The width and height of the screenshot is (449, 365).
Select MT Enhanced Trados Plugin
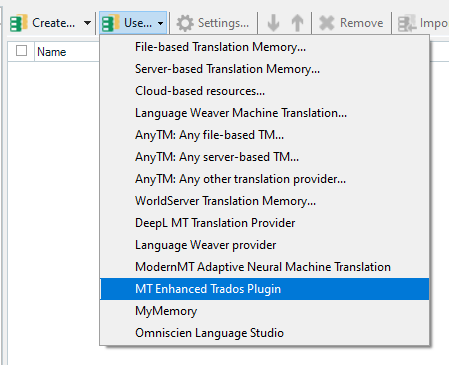tap(265, 289)
